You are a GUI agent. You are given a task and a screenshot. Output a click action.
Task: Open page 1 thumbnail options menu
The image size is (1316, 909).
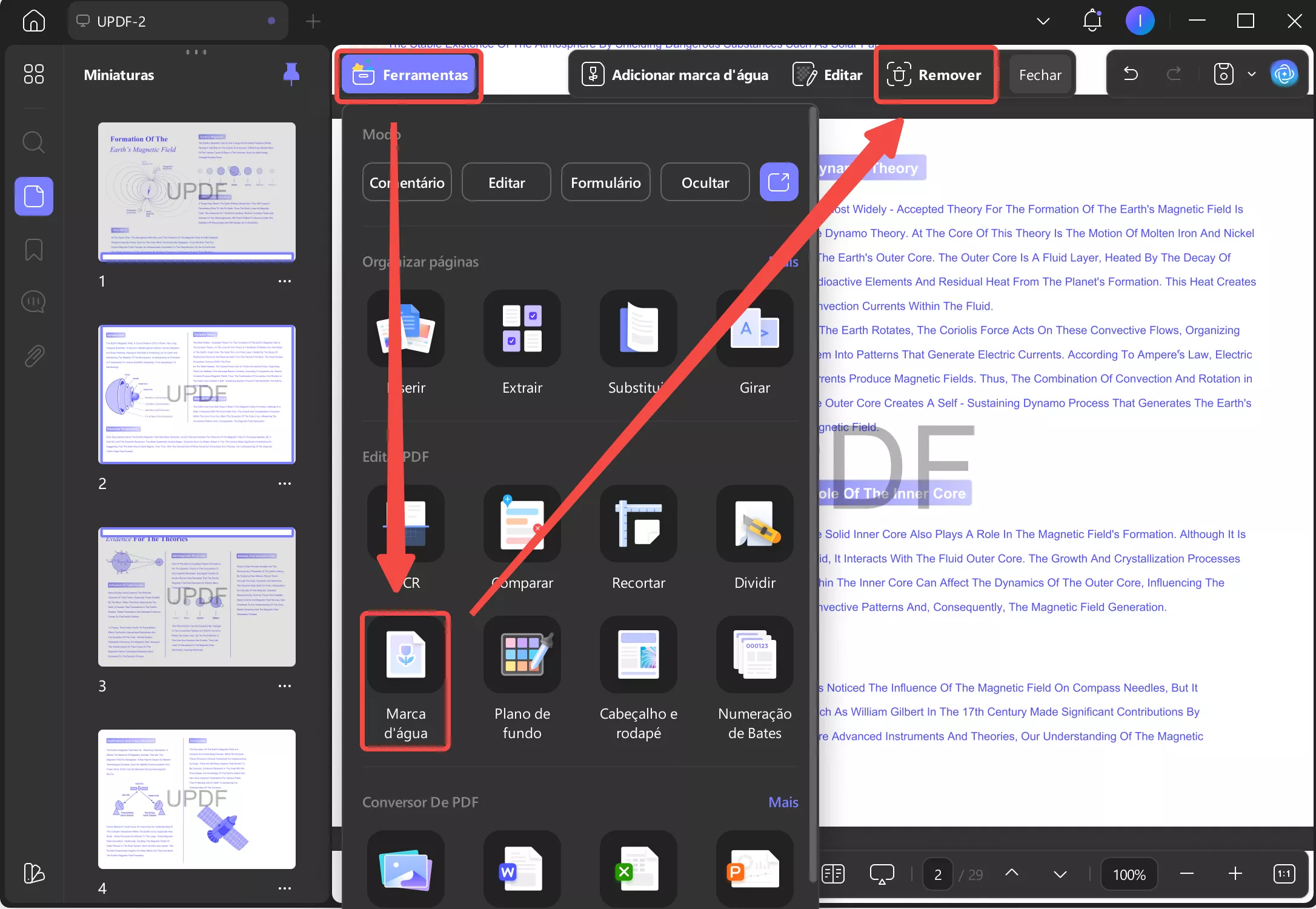(x=285, y=281)
